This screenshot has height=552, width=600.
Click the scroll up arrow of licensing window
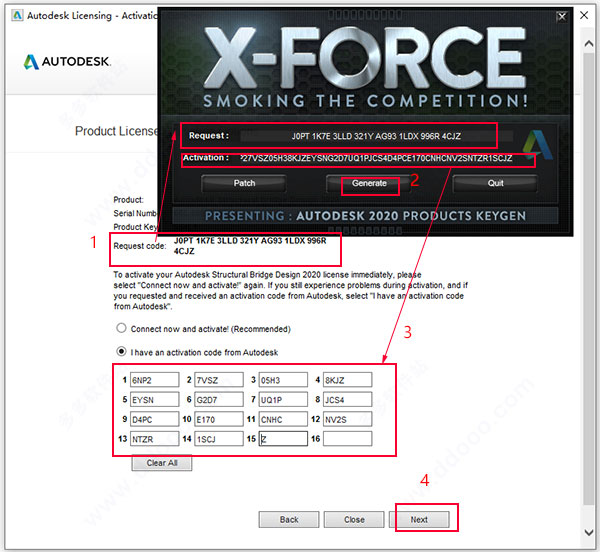coord(589,43)
